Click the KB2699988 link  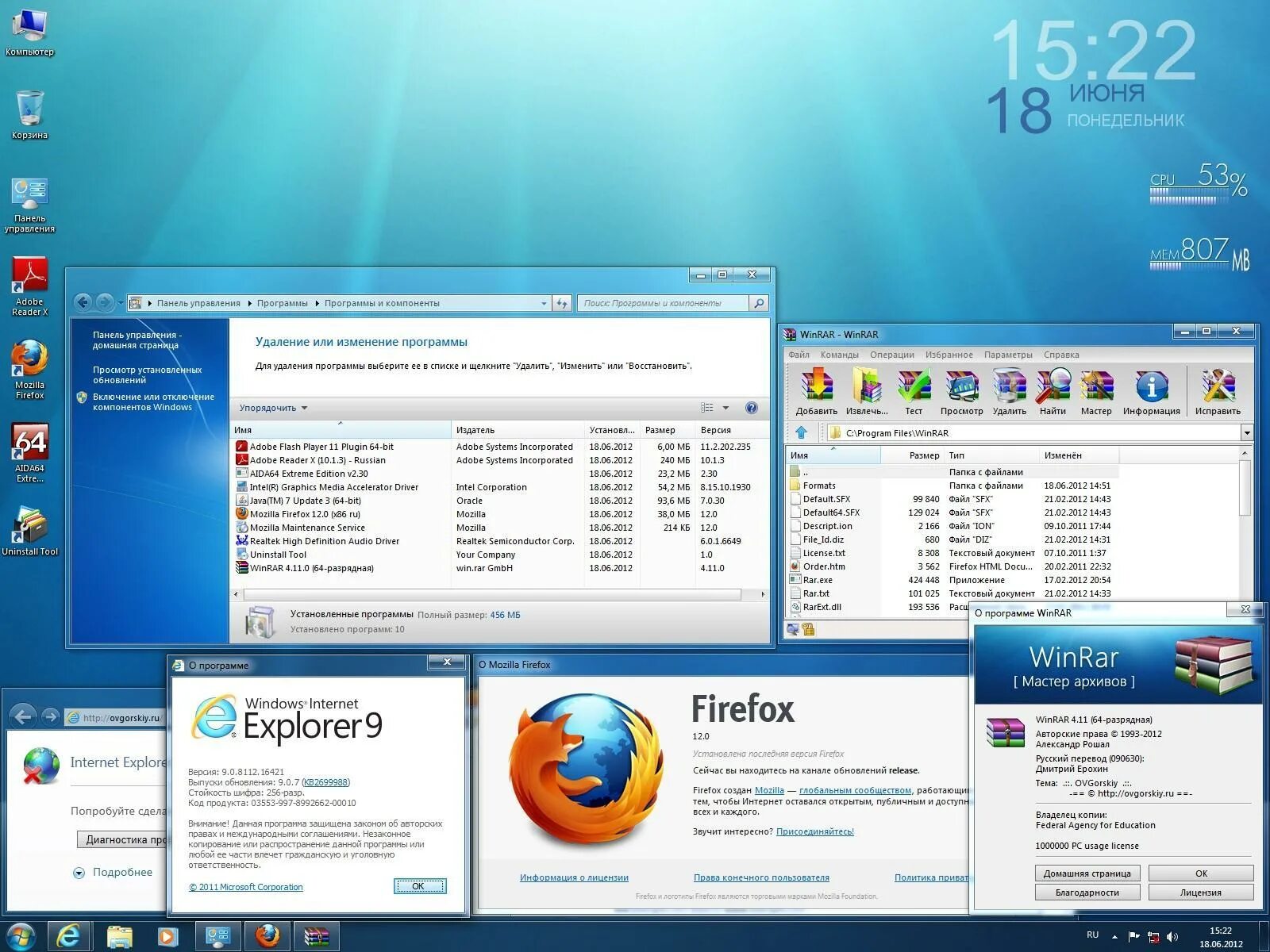click(326, 782)
